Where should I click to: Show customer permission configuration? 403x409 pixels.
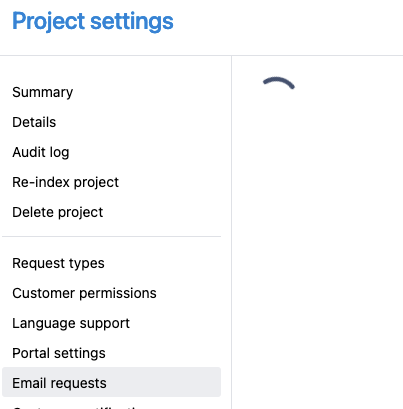(x=84, y=293)
